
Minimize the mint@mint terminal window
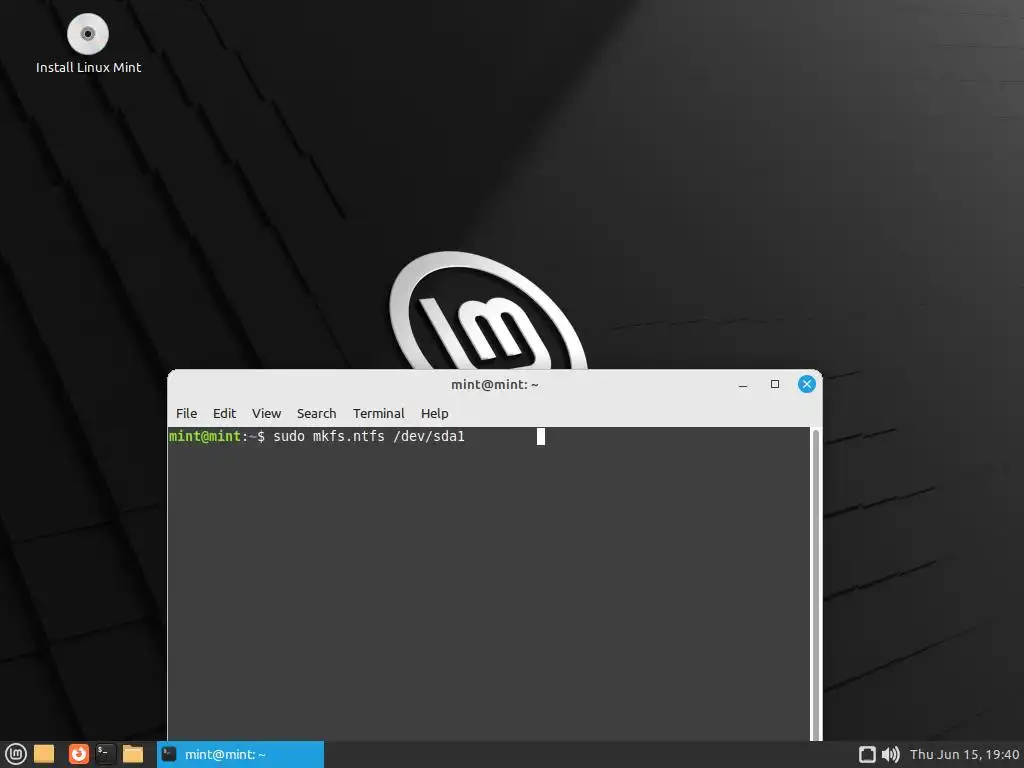pos(743,385)
